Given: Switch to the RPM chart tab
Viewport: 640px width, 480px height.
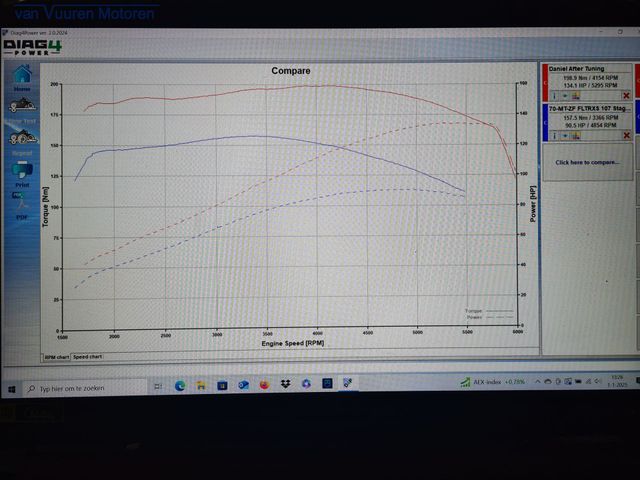Looking at the screenshot, I should [57, 356].
